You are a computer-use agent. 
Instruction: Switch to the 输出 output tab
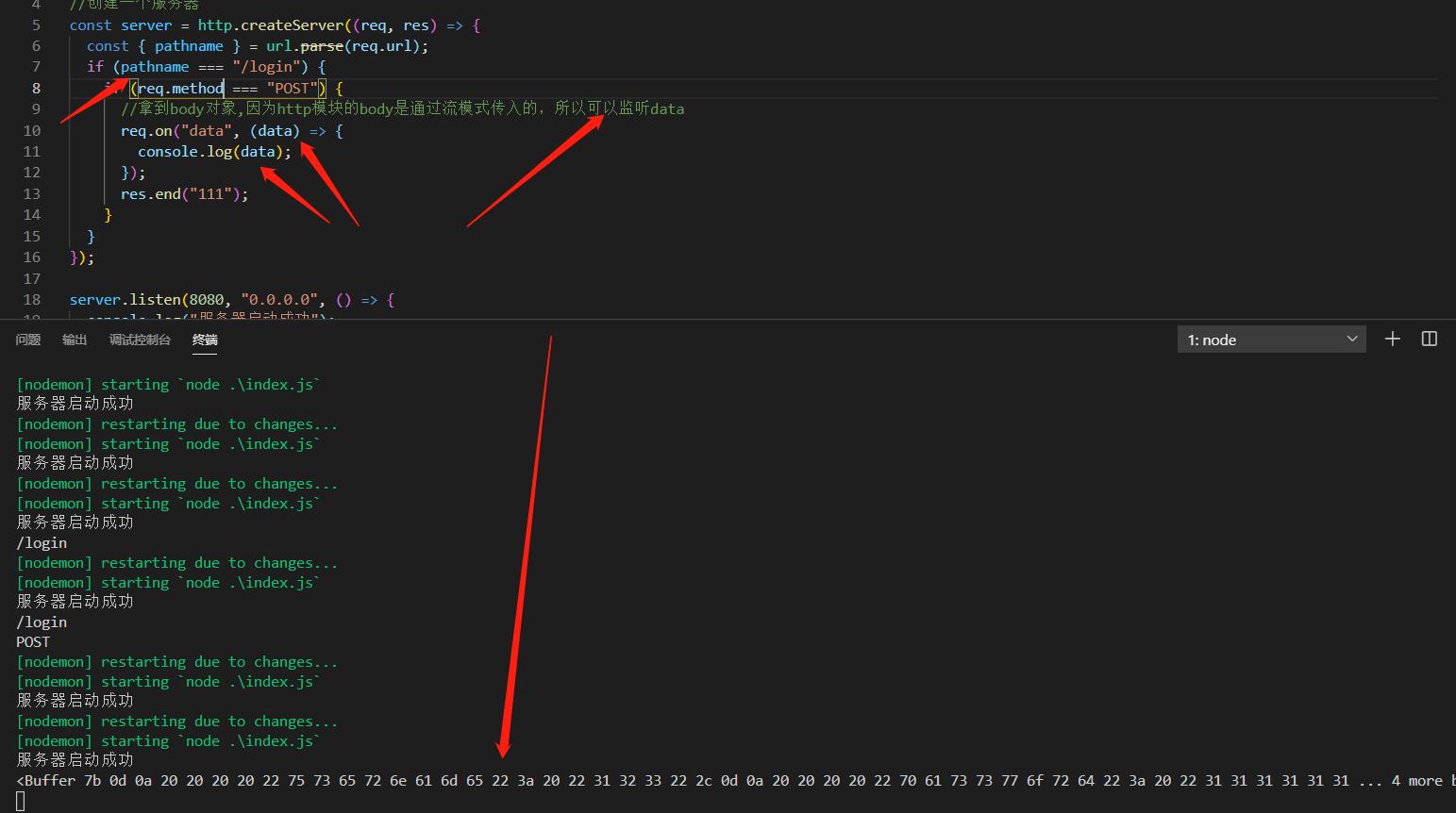(x=75, y=340)
